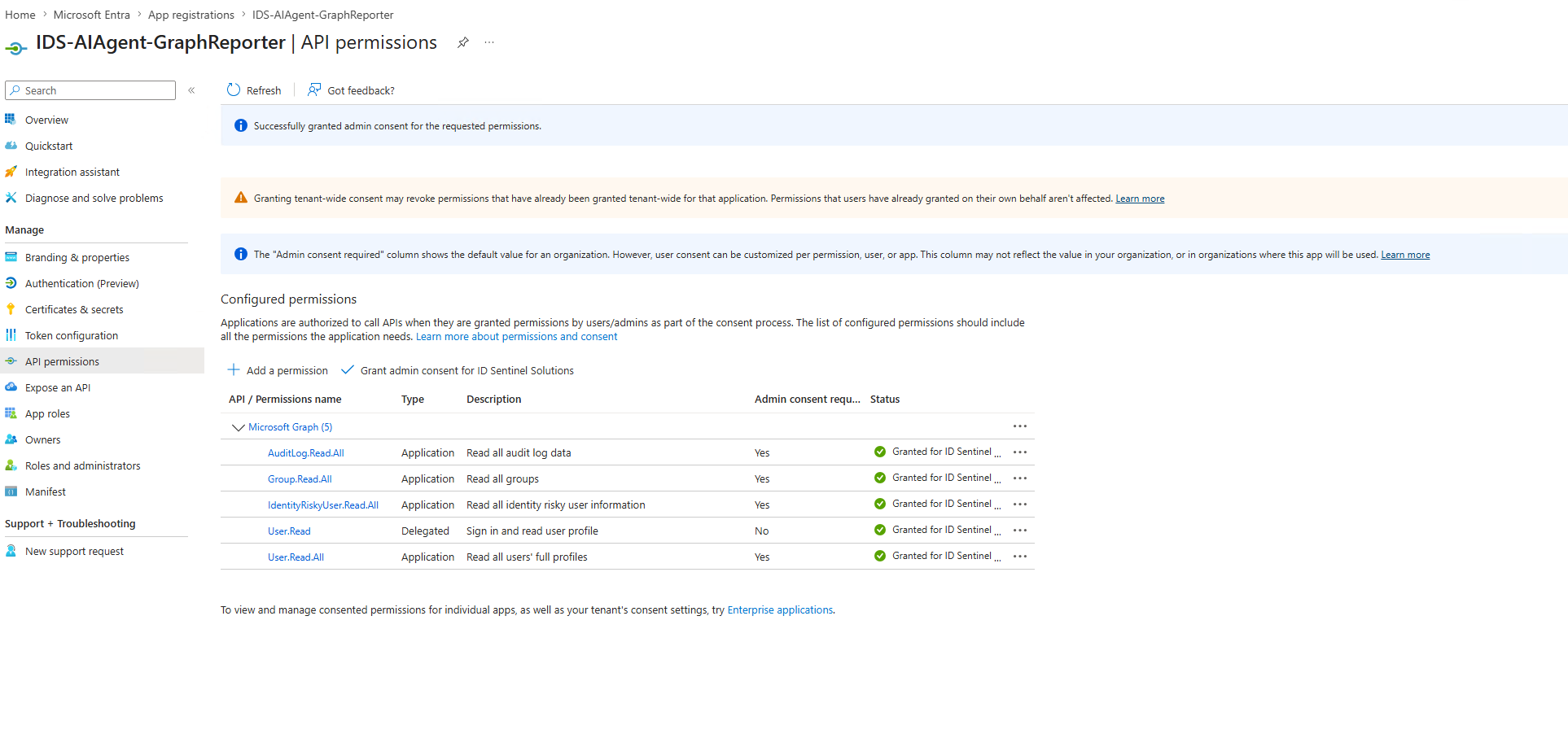This screenshot has height=747, width=1568.
Task: Open the IdentityRiskyUser.Read.All permission link
Action: point(323,505)
